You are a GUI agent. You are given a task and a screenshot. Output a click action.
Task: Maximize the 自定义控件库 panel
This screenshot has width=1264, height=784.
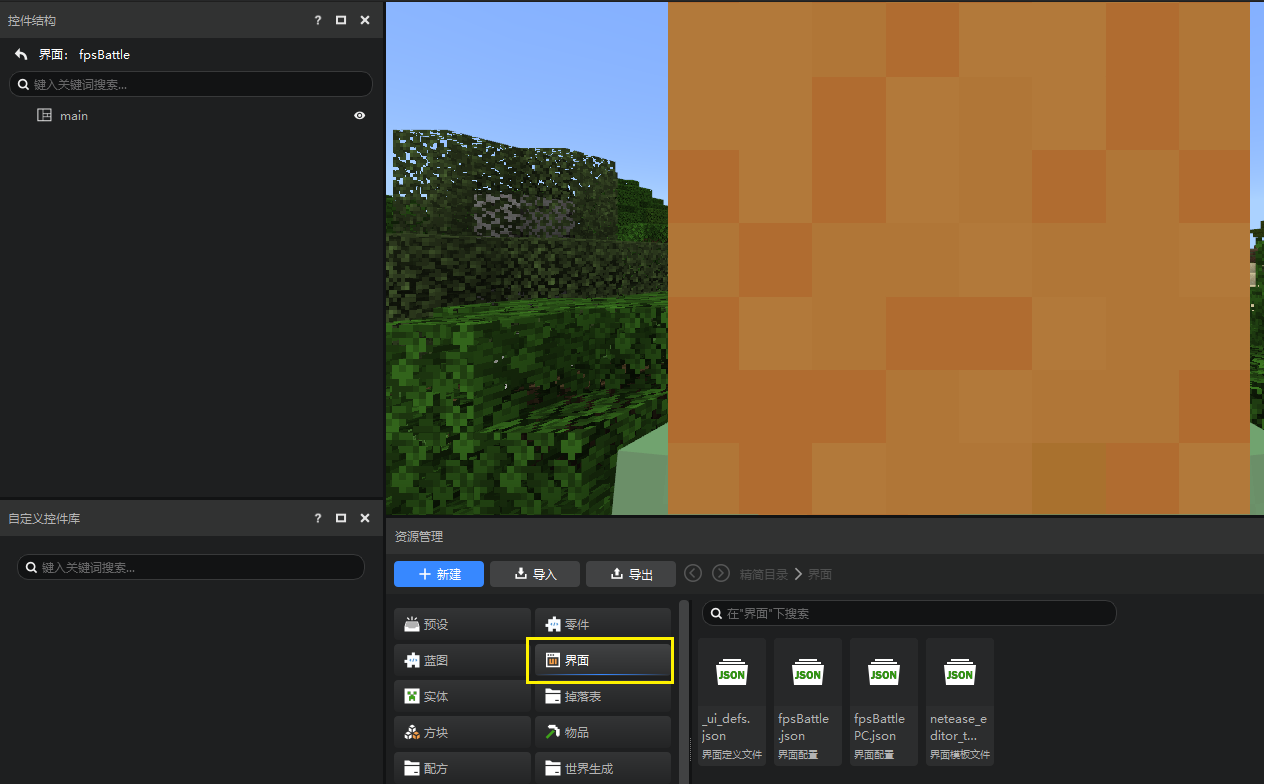pyautogui.click(x=341, y=518)
